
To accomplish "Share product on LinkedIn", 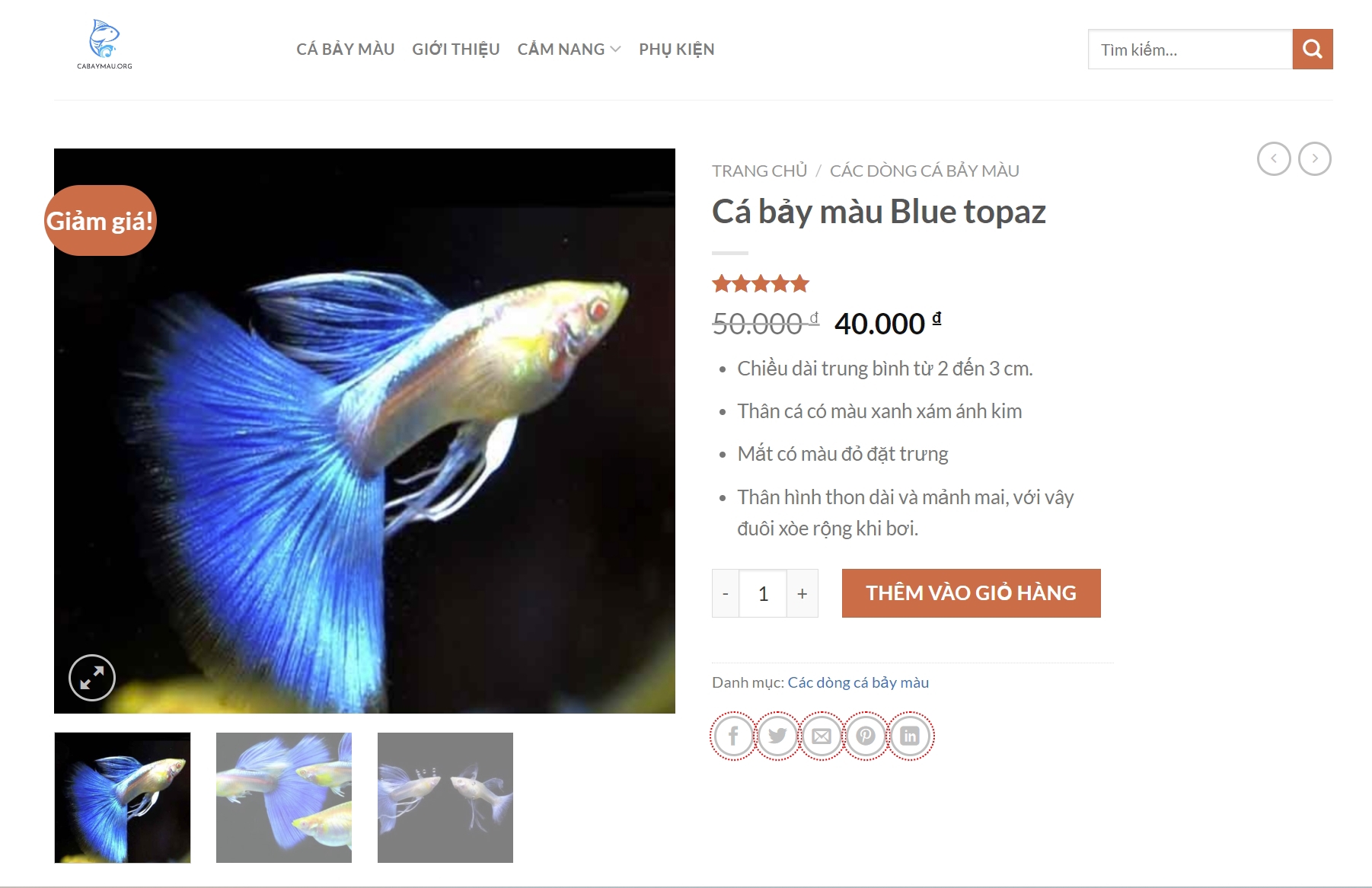I will tap(910, 736).
